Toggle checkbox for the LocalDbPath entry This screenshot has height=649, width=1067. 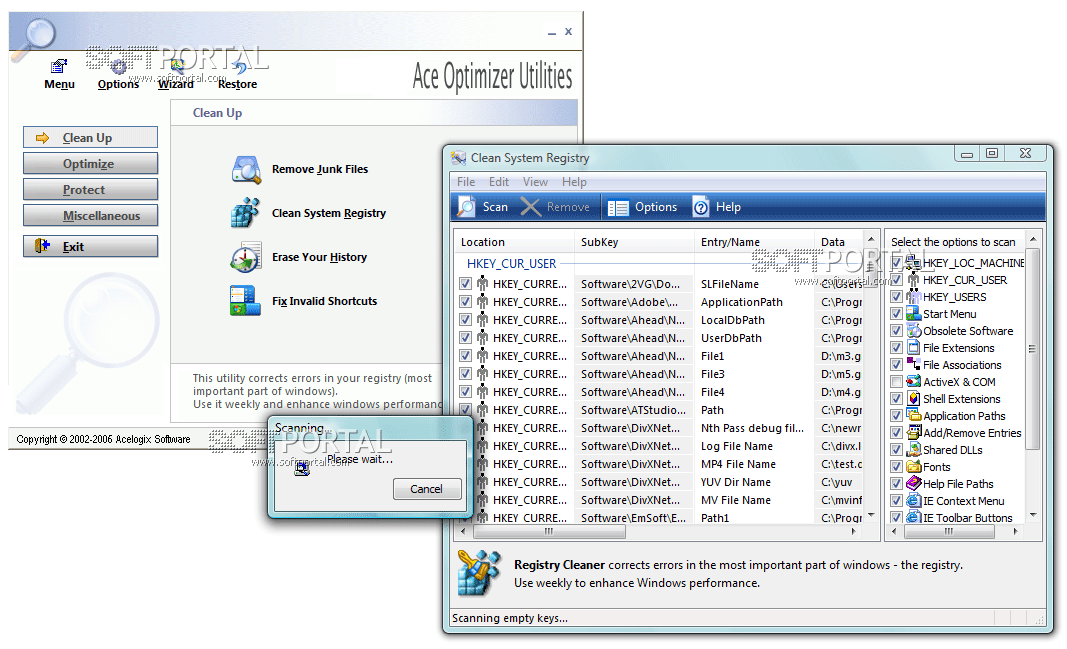pyautogui.click(x=465, y=320)
